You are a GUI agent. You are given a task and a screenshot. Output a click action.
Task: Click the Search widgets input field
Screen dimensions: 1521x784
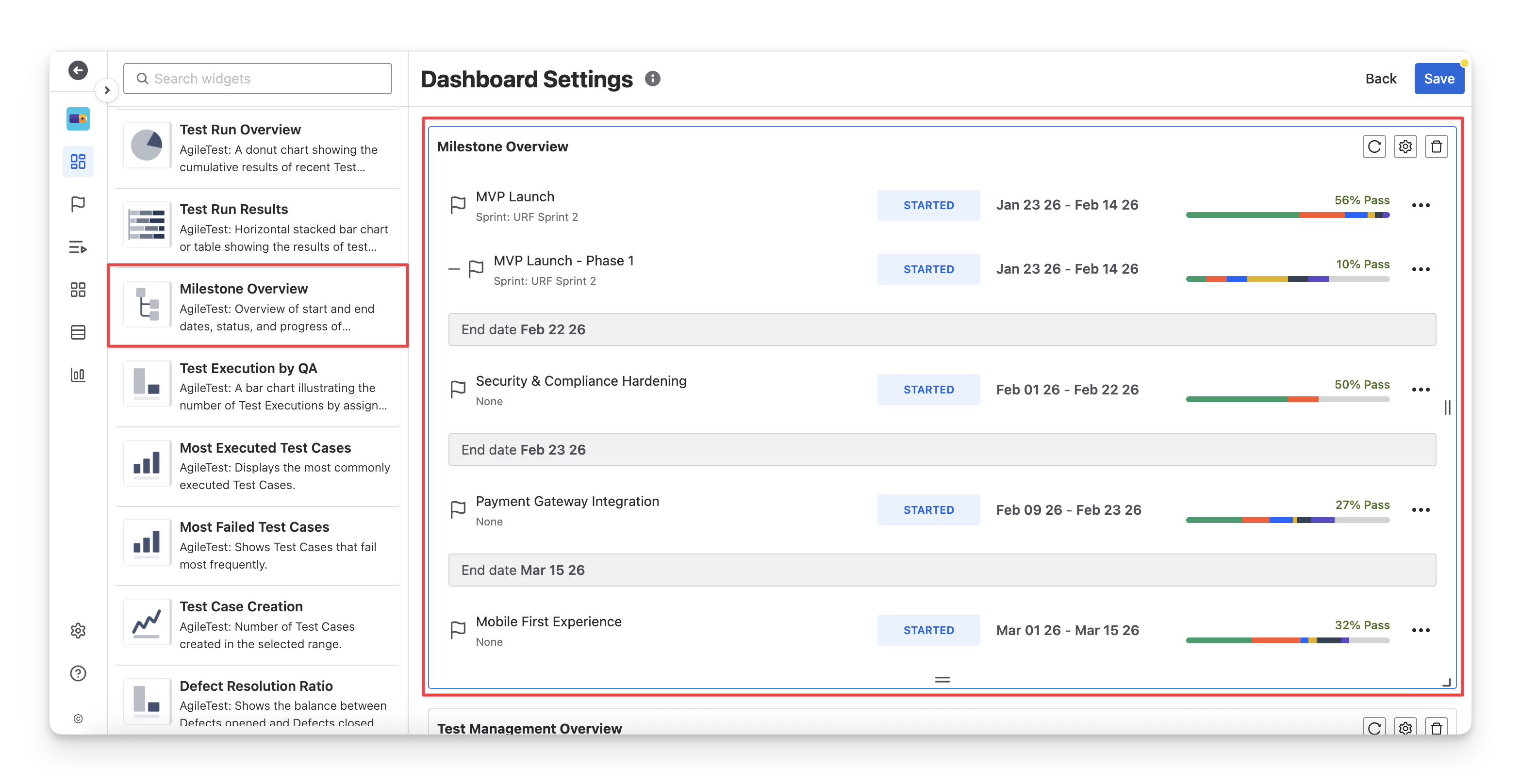coord(258,79)
